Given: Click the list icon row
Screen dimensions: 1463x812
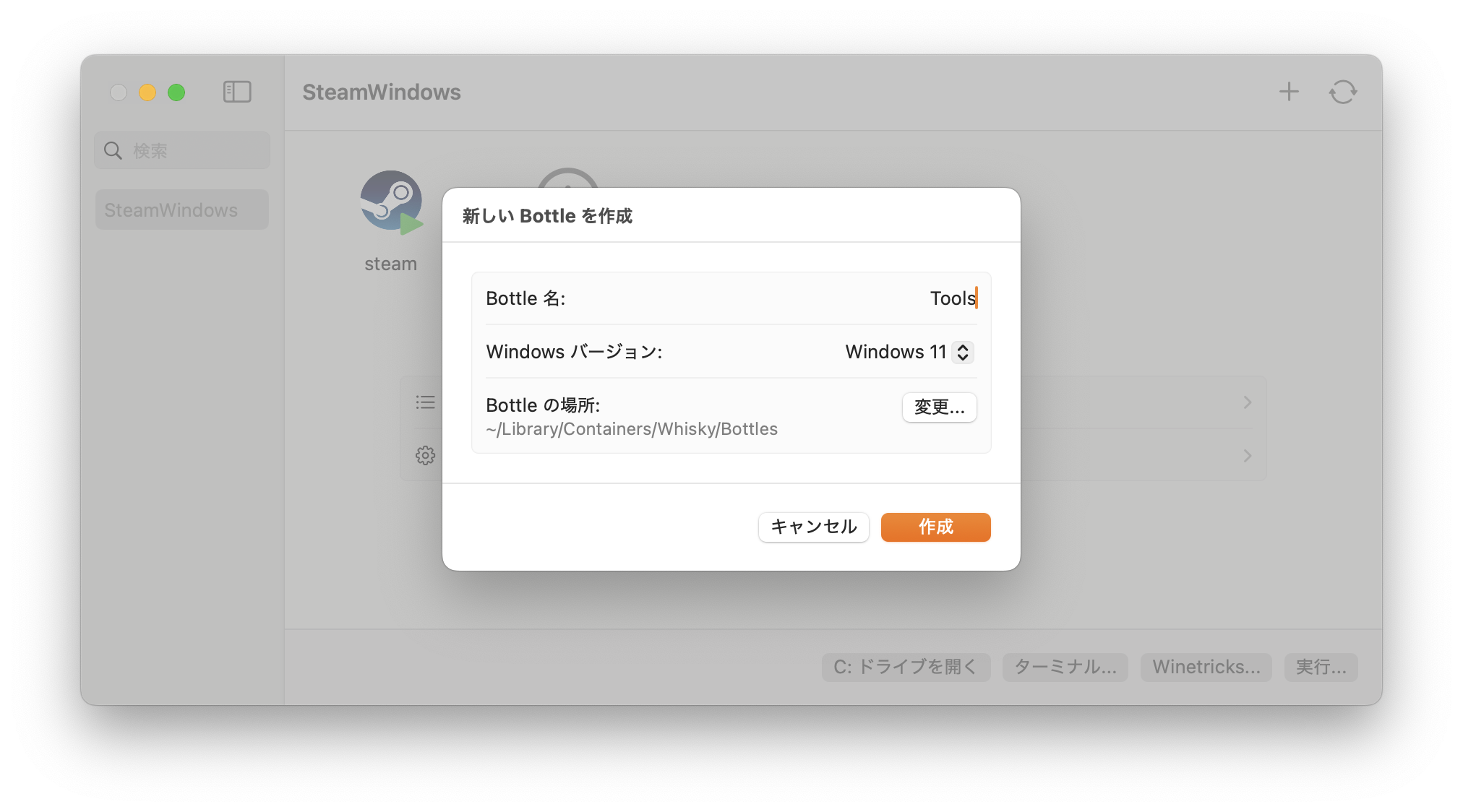Looking at the screenshot, I should [x=425, y=402].
